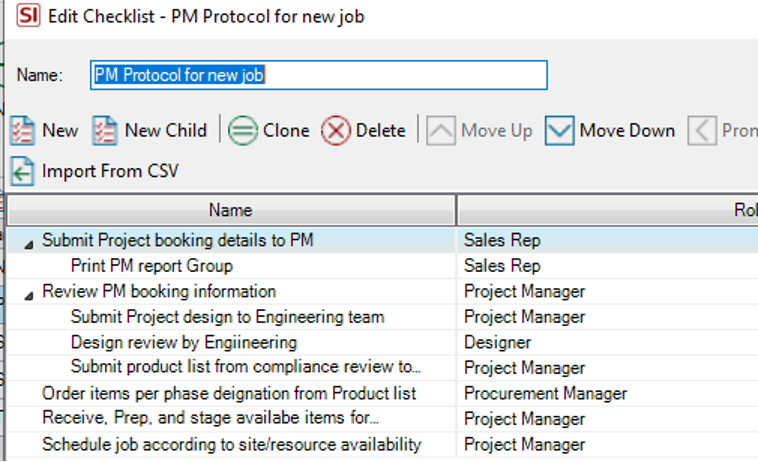Click Procurement Manager role cell
Screen dimensions: 758x462
point(545,394)
